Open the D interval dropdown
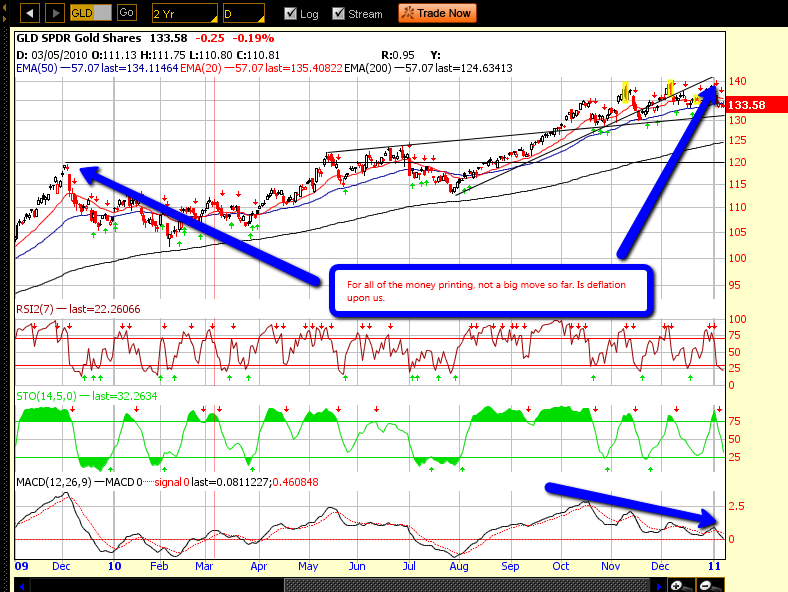Screen dimensions: 788x592 pyautogui.click(x=244, y=14)
